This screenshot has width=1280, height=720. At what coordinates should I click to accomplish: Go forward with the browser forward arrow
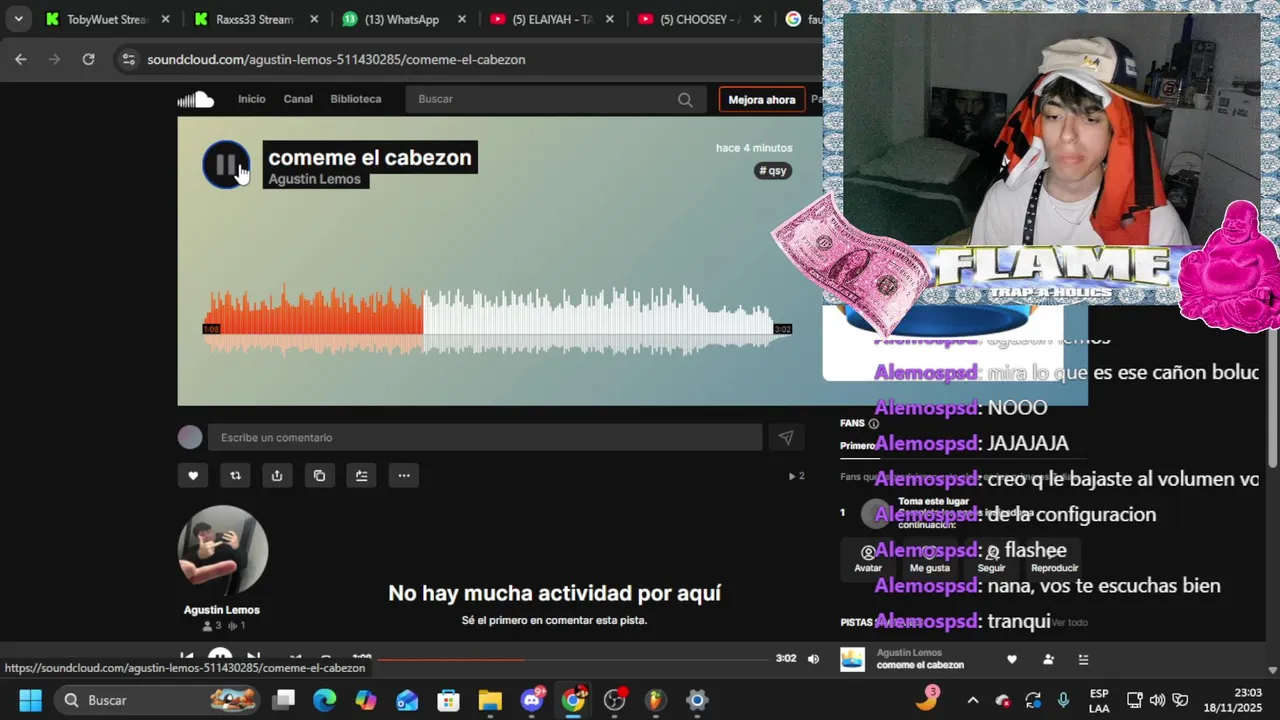coord(55,59)
